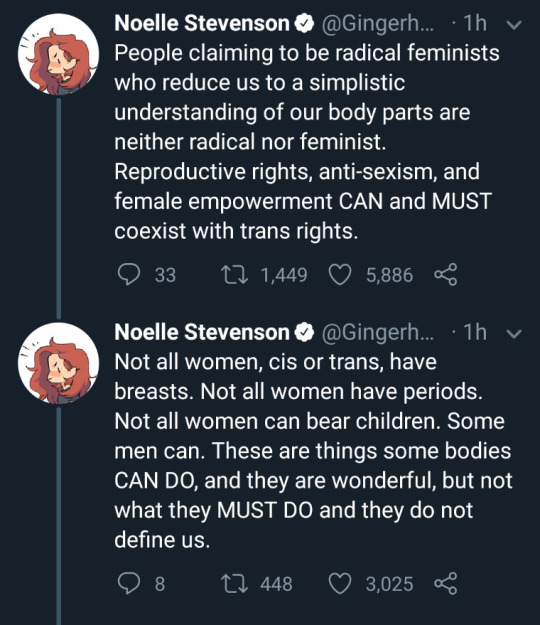Share the first tweet about trans rights
The image size is (540, 625).
pos(445,274)
